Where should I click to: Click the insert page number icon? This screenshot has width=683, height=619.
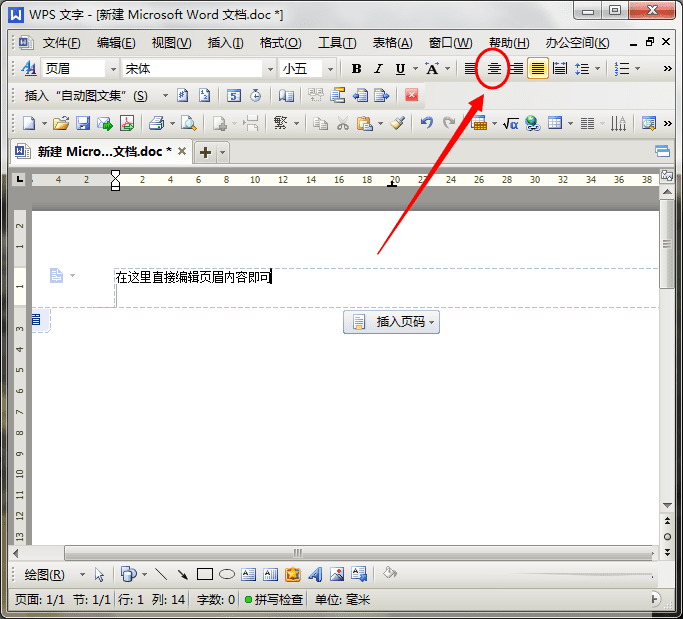(x=183, y=95)
